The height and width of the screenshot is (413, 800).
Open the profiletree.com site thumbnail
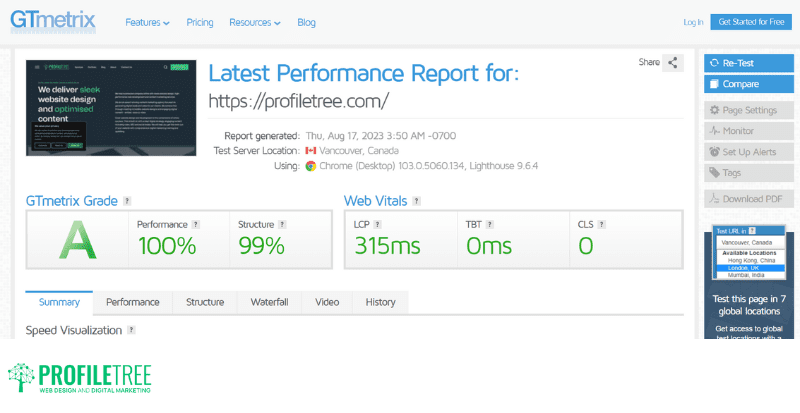tap(111, 108)
